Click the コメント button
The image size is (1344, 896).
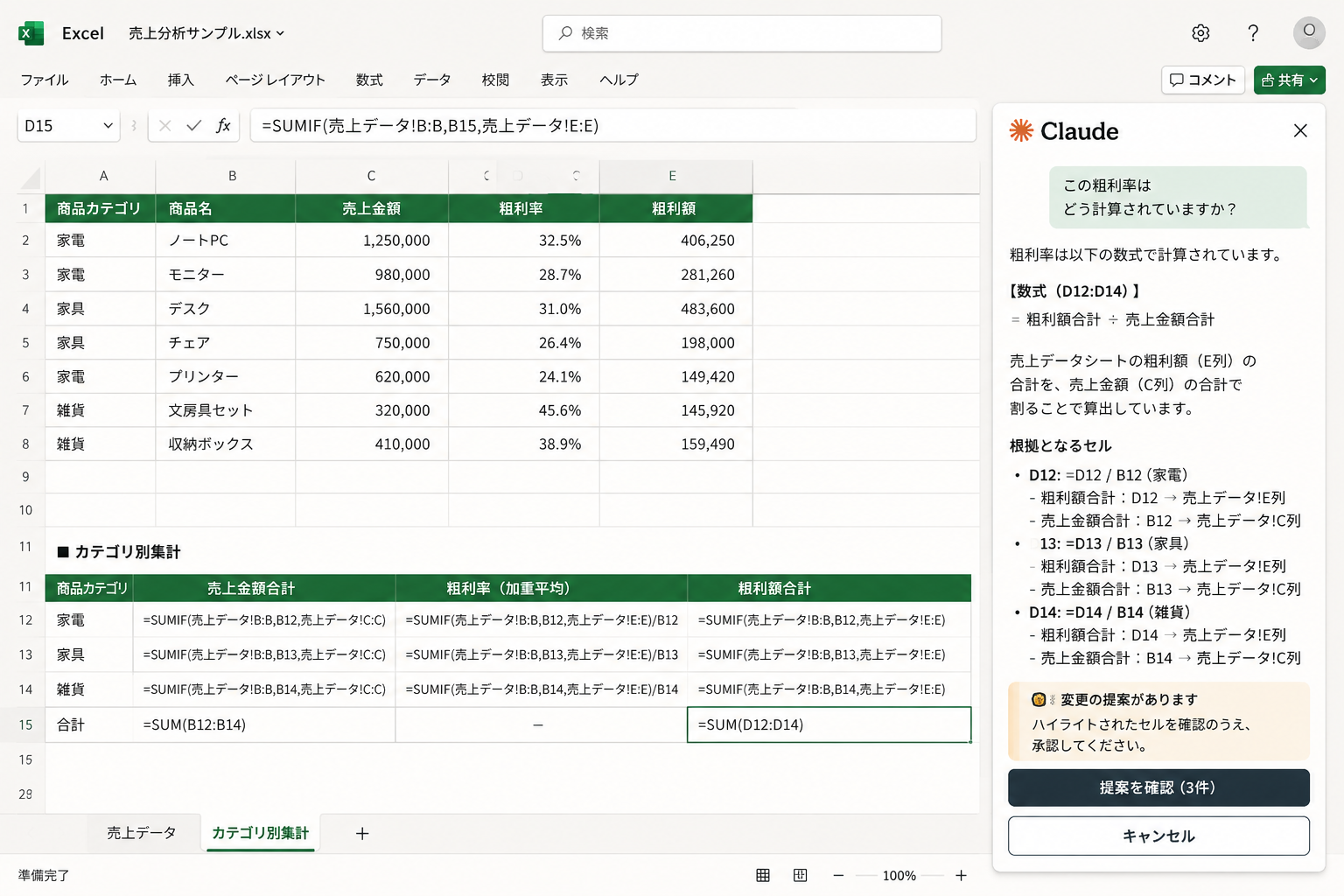click(1203, 80)
